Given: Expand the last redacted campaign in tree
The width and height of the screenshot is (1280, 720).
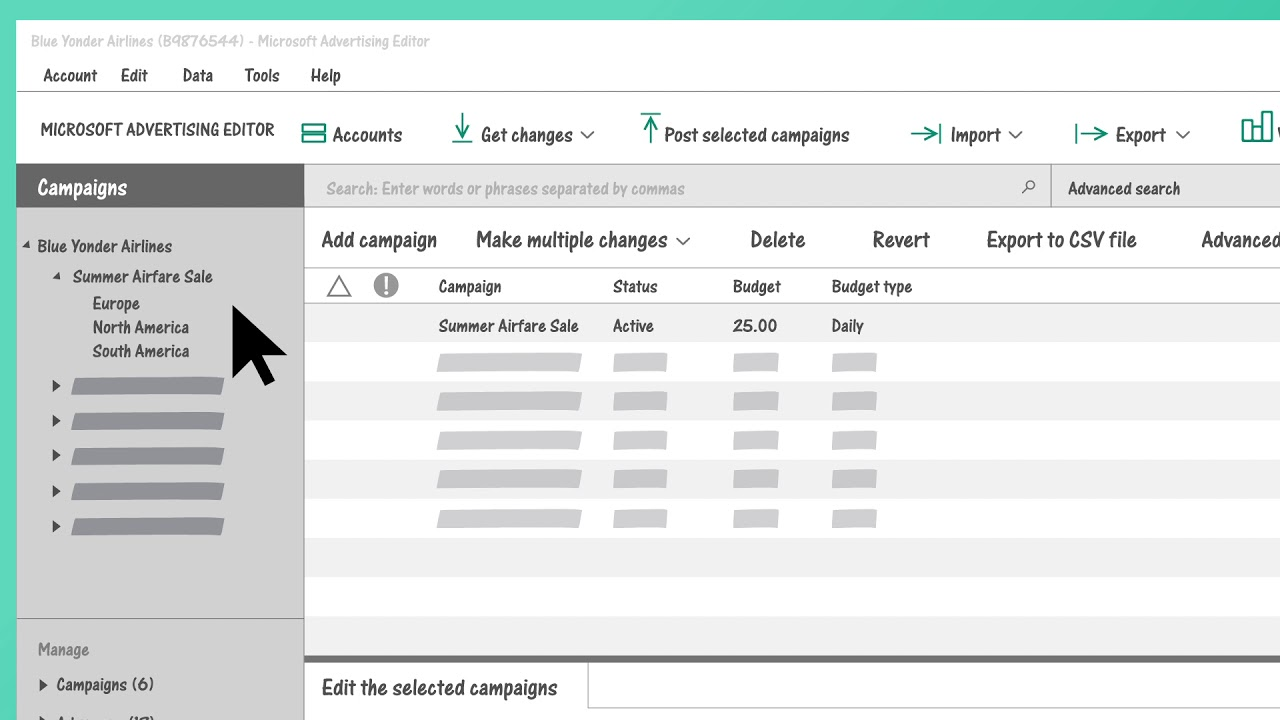Looking at the screenshot, I should pyautogui.click(x=56, y=526).
